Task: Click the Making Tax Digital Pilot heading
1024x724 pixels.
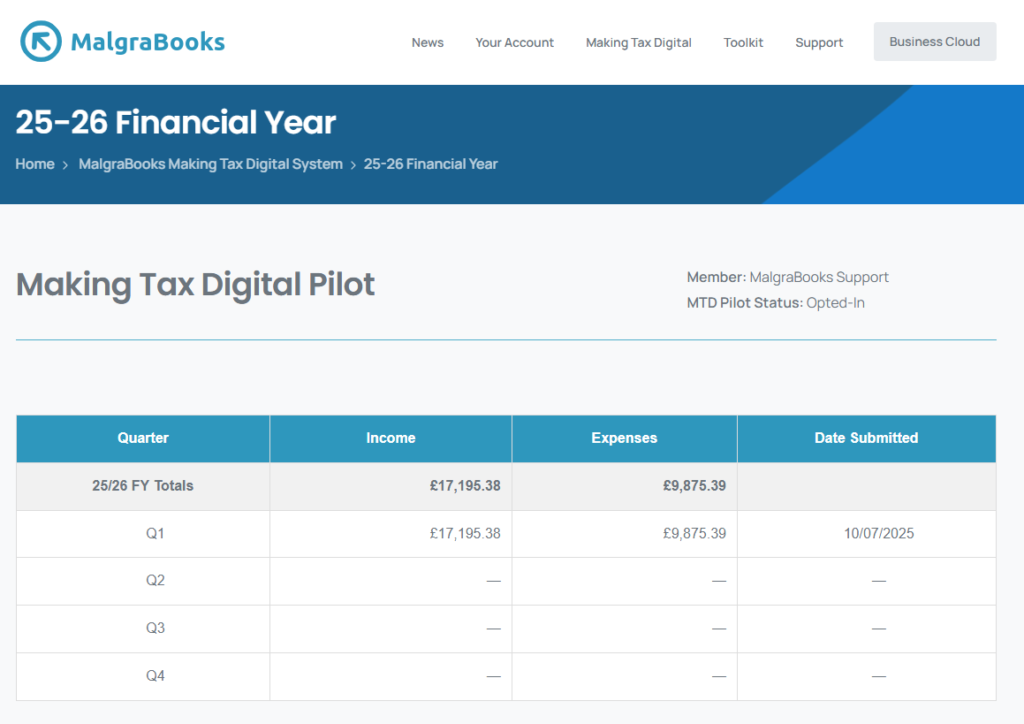Action: 195,285
